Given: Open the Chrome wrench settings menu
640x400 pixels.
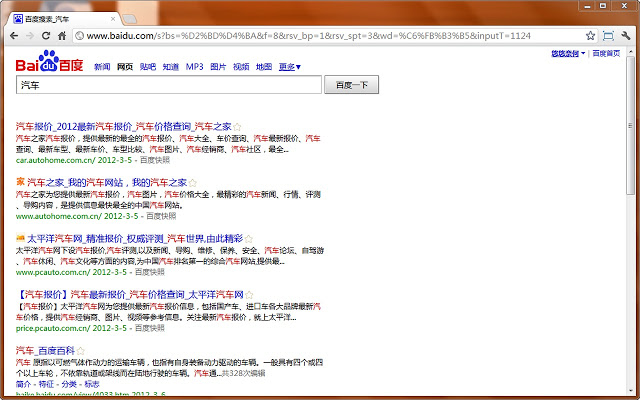Looking at the screenshot, I should click(x=626, y=36).
